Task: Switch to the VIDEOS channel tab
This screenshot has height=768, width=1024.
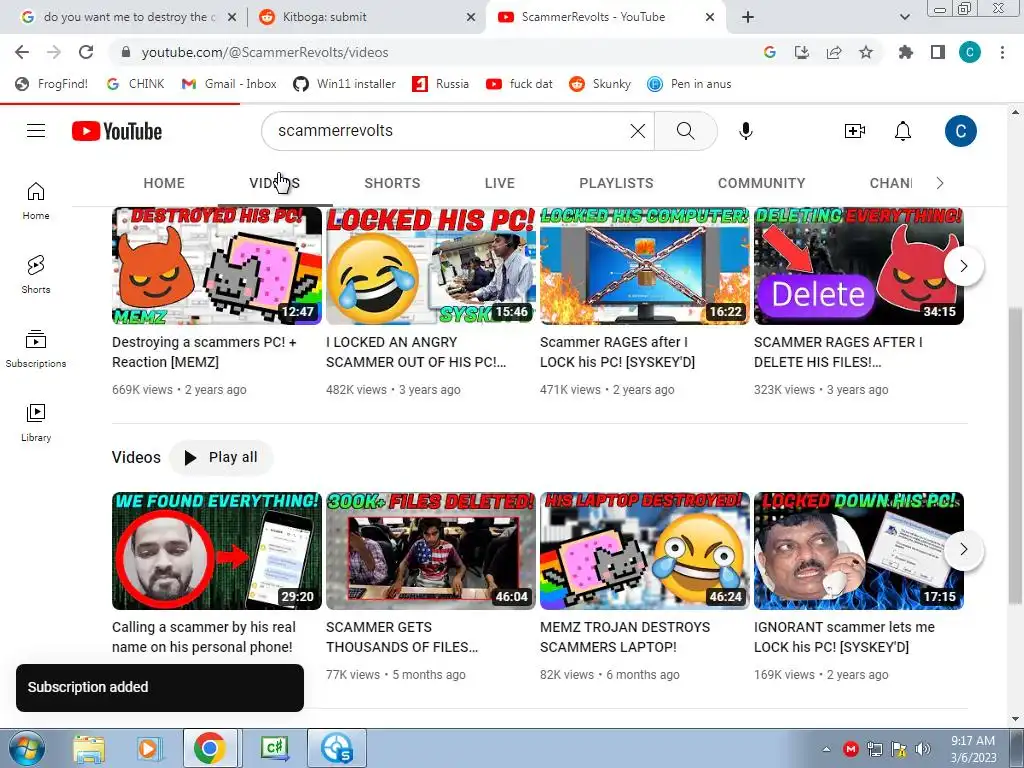Action: [x=274, y=183]
